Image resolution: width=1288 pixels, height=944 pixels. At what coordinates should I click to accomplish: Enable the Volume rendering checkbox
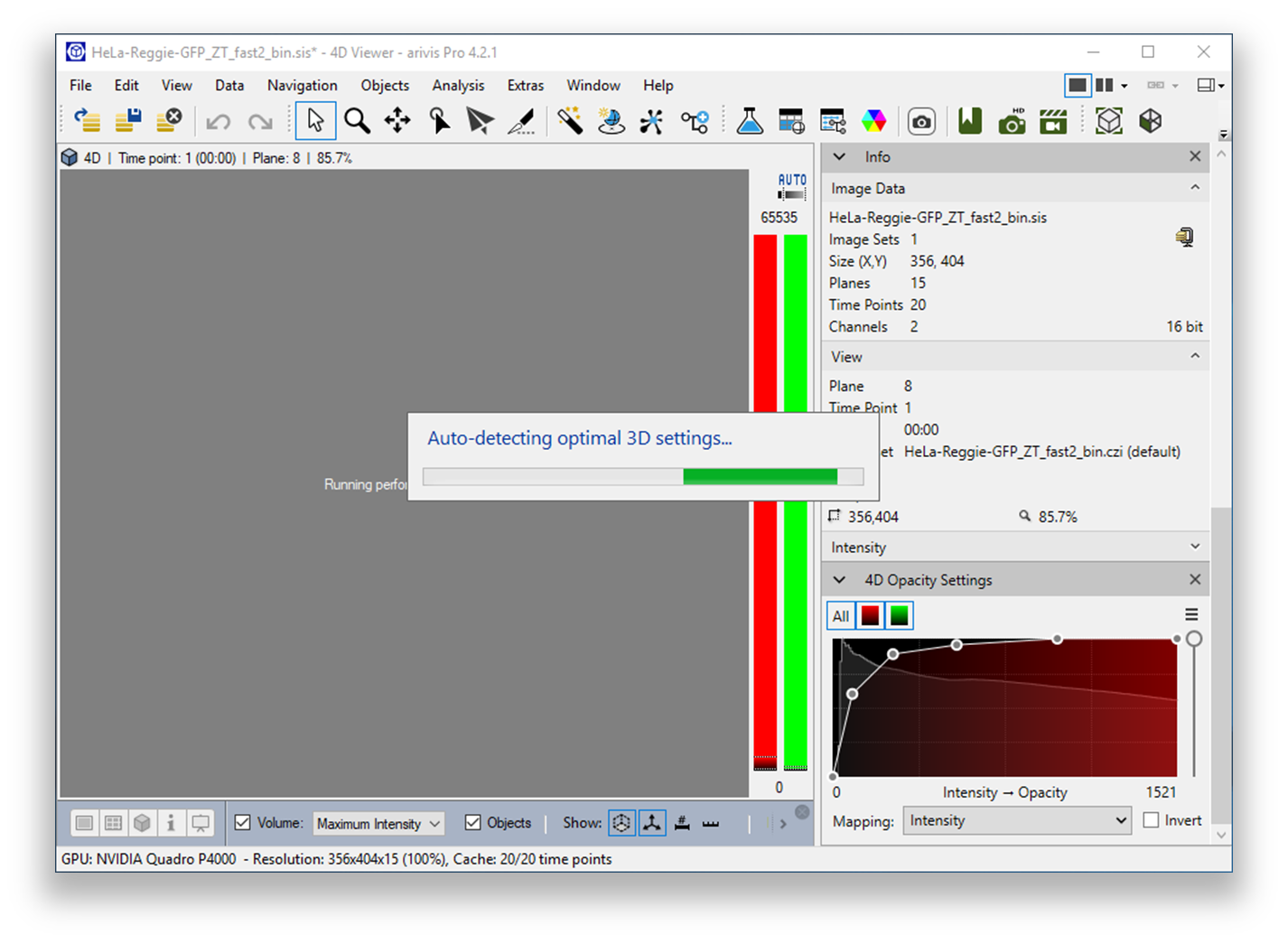242,822
